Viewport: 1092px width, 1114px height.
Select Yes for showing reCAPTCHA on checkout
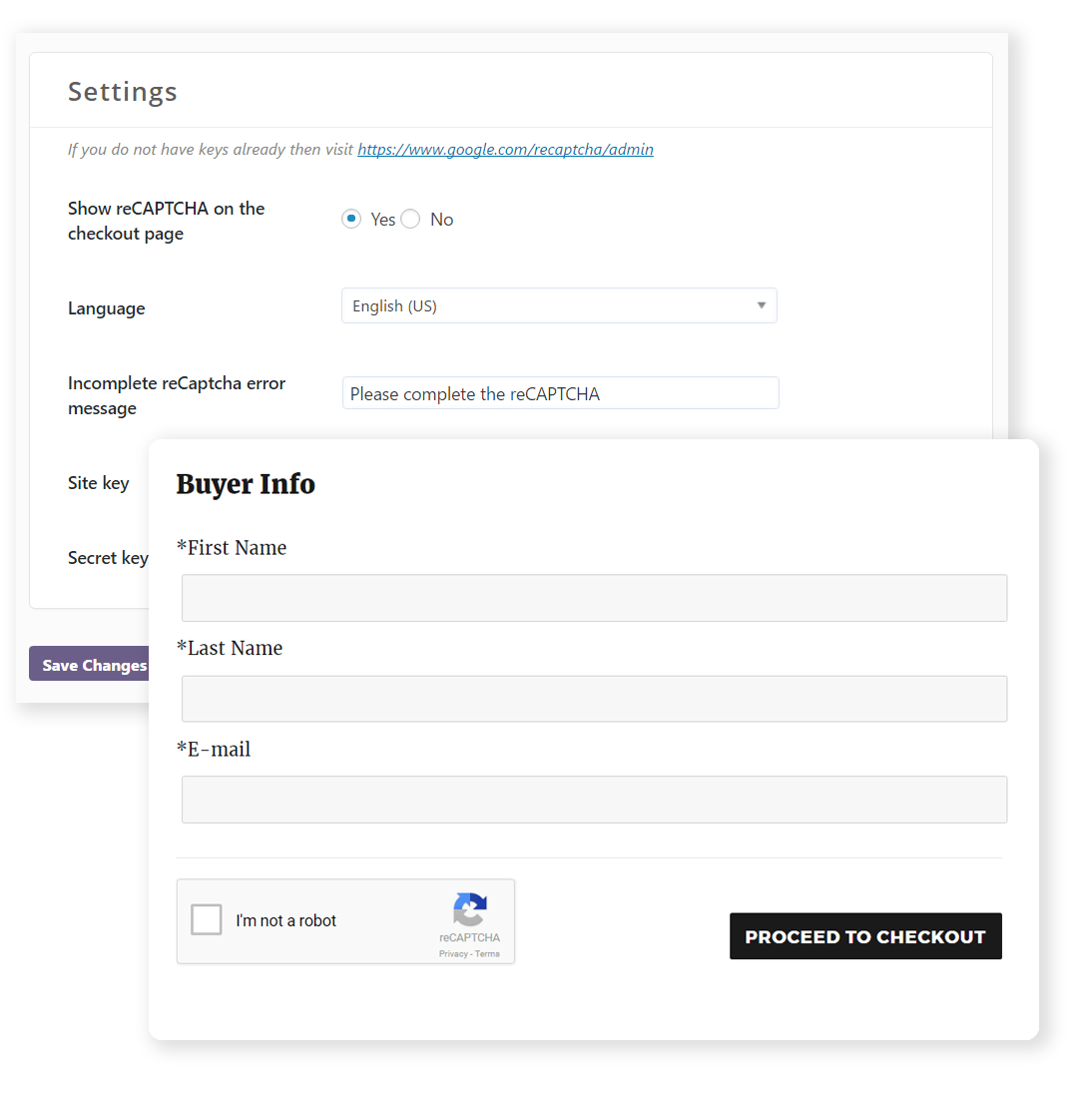point(351,219)
